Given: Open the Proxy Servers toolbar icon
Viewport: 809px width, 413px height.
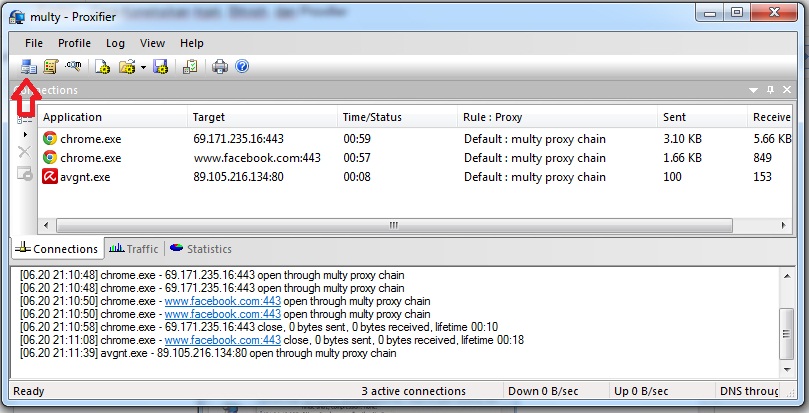Looking at the screenshot, I should tap(28, 67).
